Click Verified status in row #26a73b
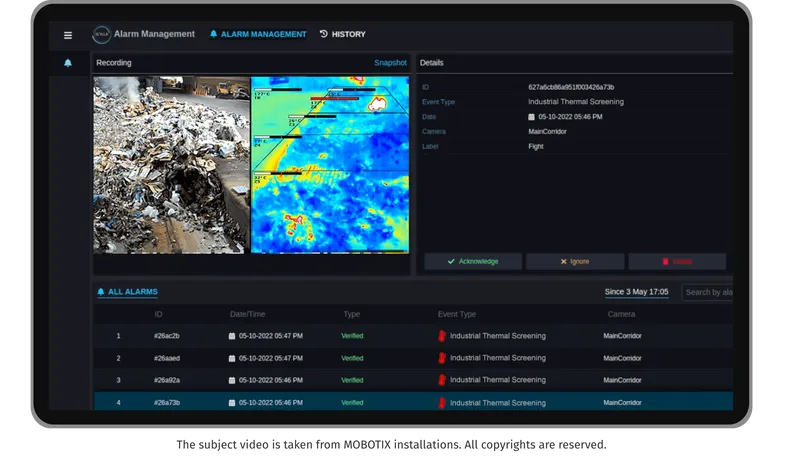This screenshot has width=812, height=462. (x=352, y=402)
